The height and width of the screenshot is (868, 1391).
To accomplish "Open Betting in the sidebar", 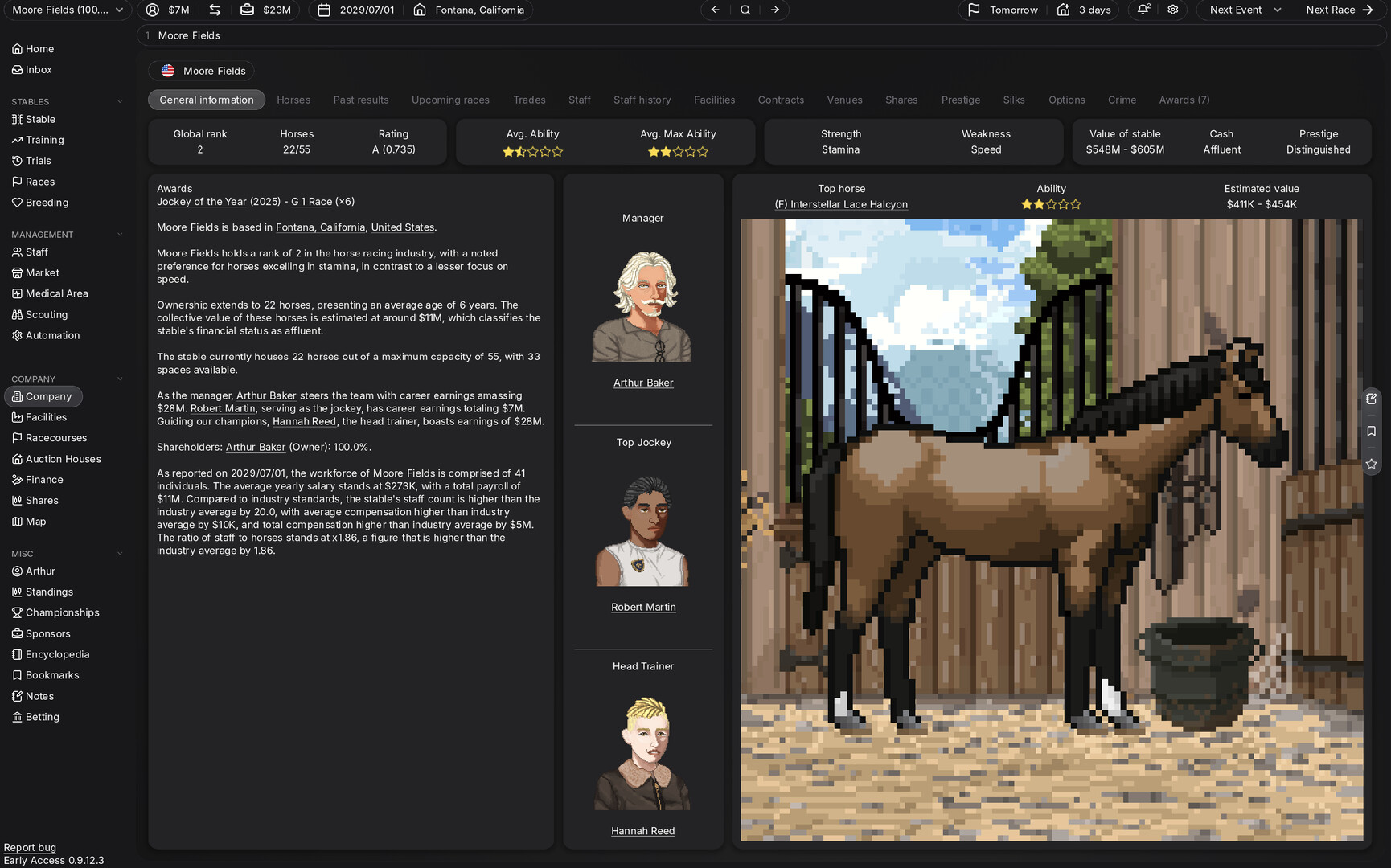I will pos(35,717).
